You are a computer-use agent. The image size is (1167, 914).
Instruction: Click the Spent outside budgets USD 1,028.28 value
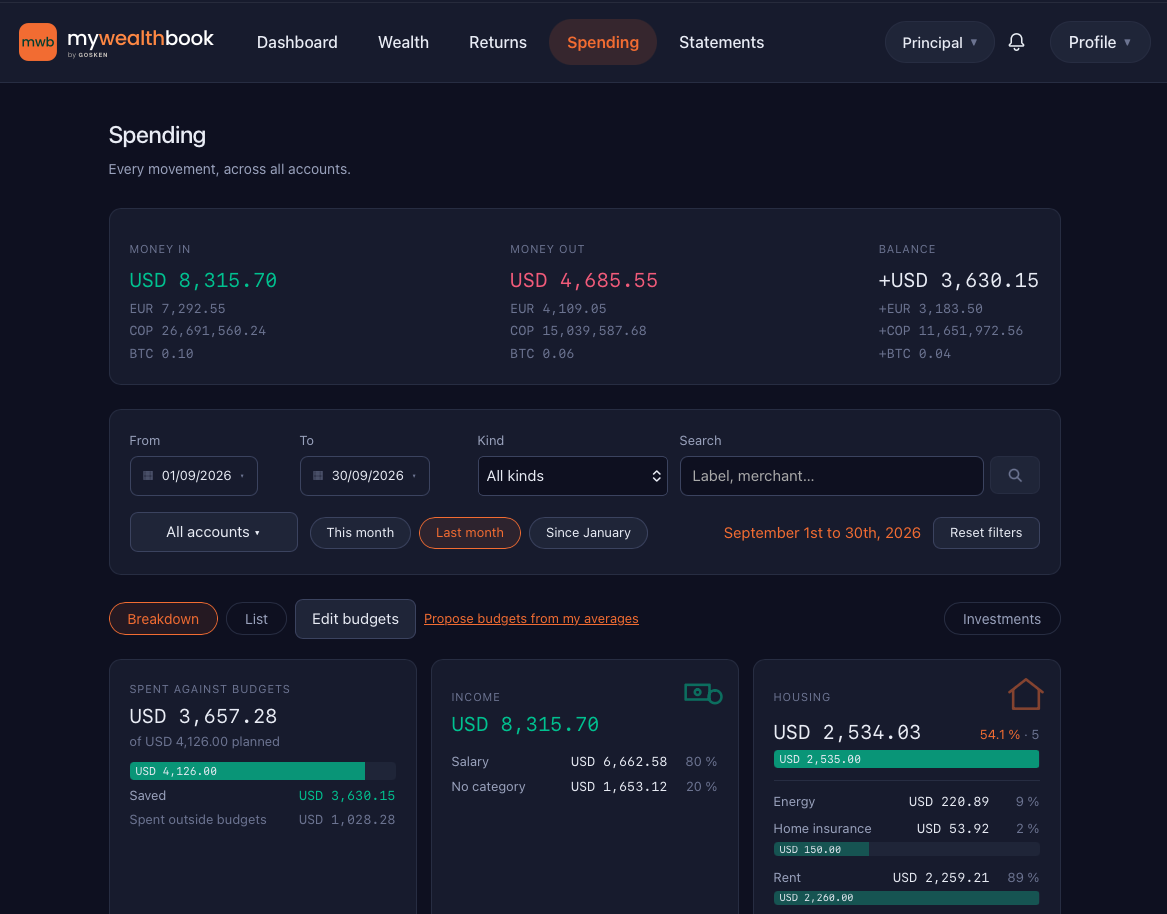click(x=347, y=819)
